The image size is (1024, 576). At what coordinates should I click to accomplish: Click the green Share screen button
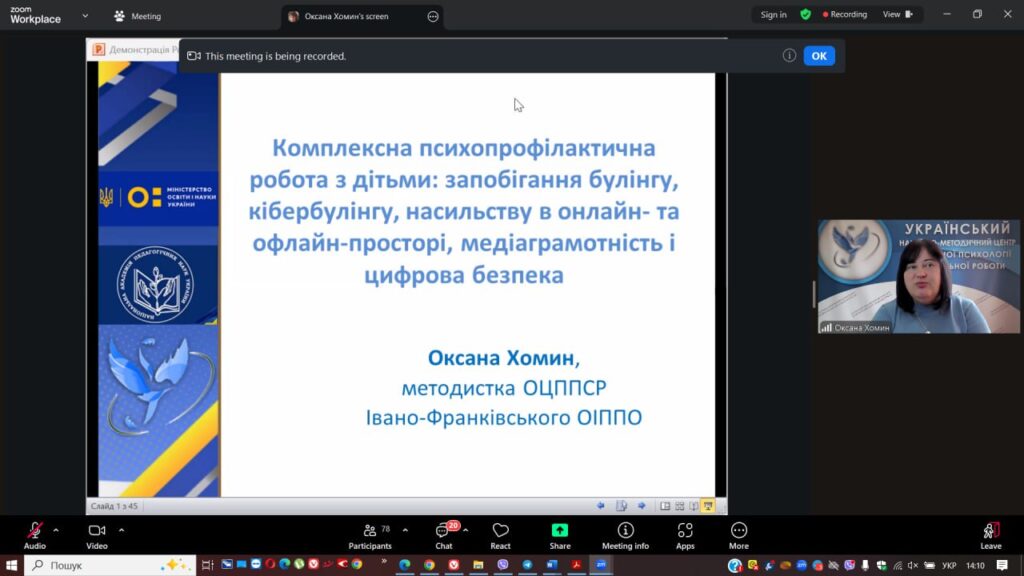(x=560, y=534)
